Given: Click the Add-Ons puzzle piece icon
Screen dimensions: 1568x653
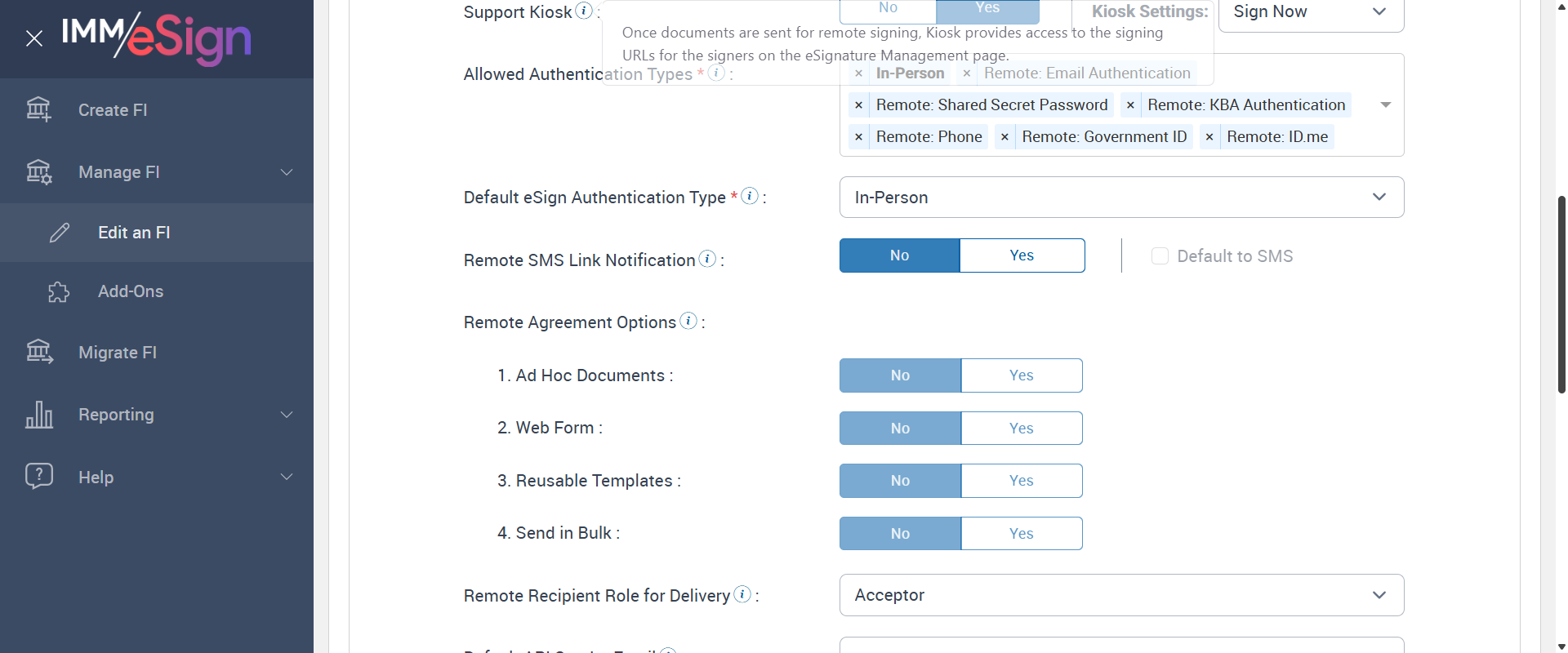Looking at the screenshot, I should [59, 292].
